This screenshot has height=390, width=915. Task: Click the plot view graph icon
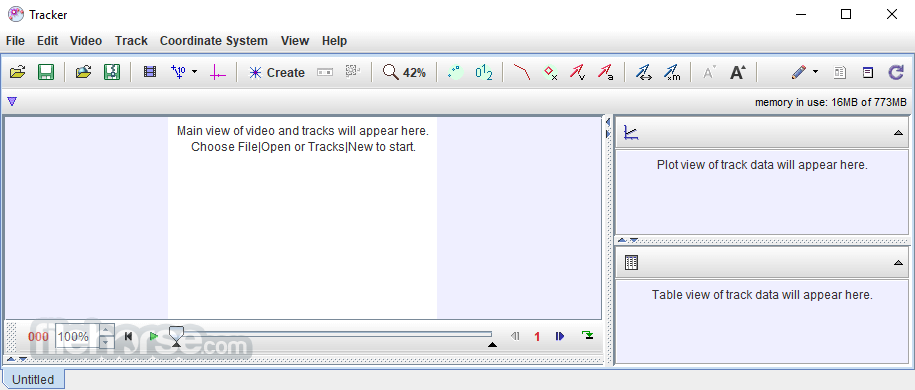pos(631,133)
